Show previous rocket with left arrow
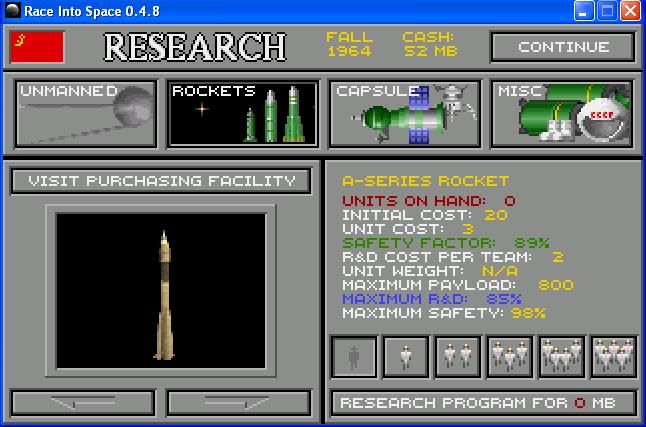646x427 pixels. coord(83,403)
